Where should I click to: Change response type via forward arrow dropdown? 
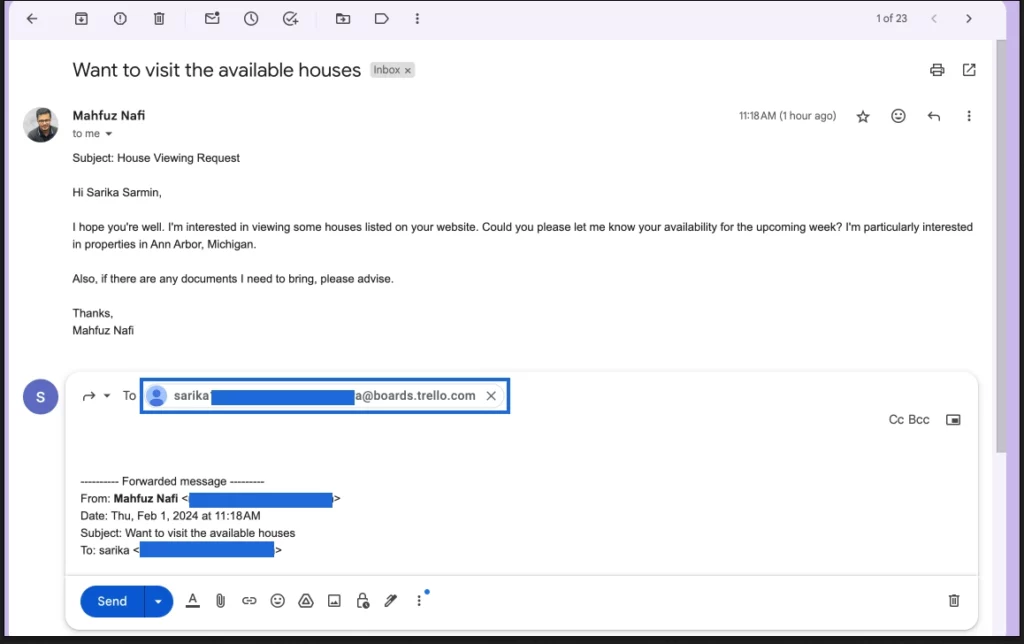tap(107, 396)
